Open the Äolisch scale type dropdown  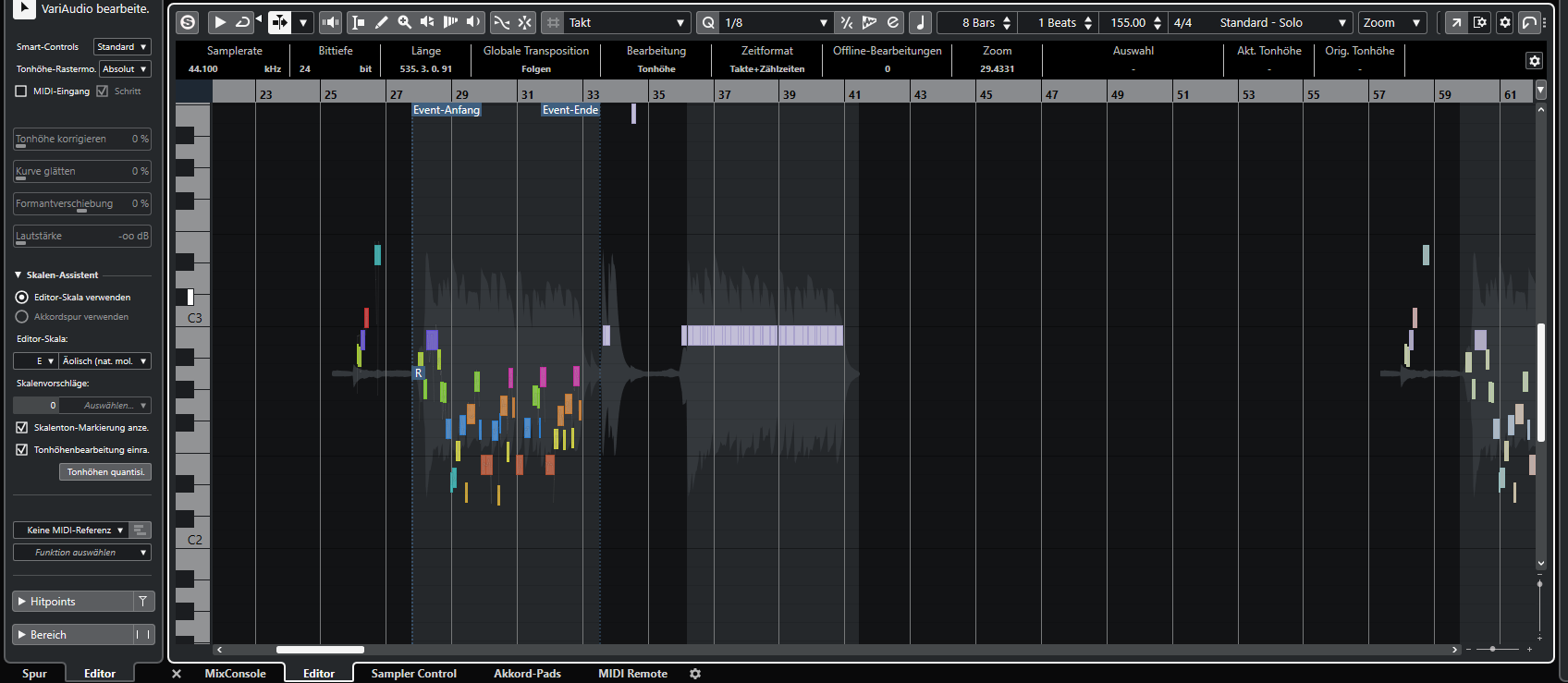coord(105,360)
